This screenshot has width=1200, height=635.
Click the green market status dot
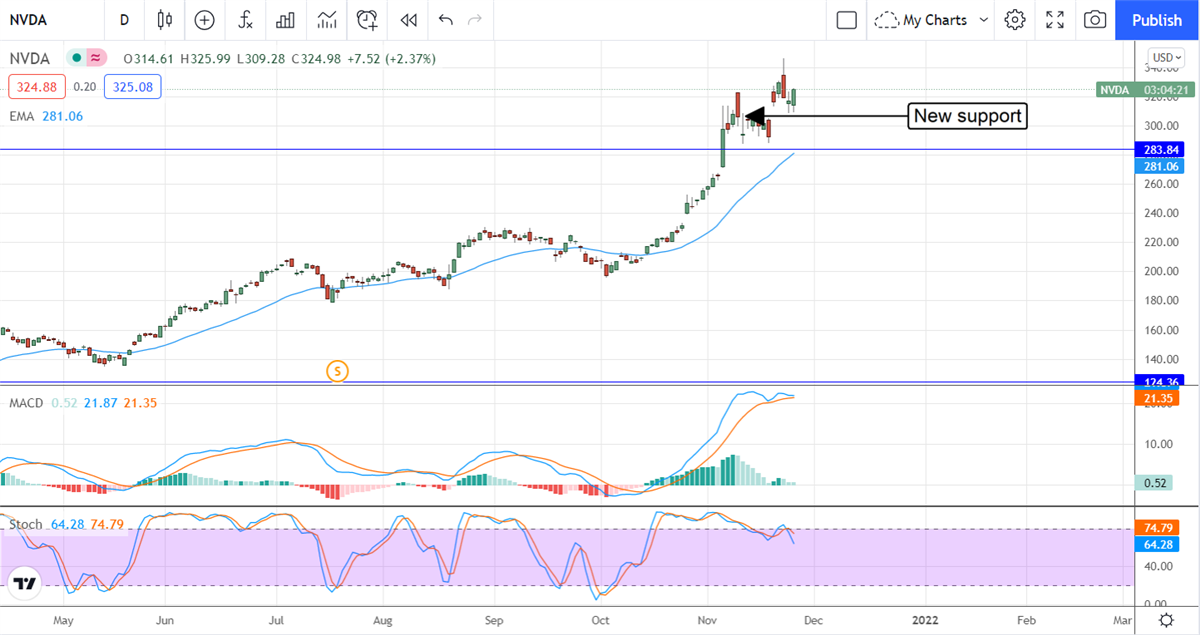[75, 59]
